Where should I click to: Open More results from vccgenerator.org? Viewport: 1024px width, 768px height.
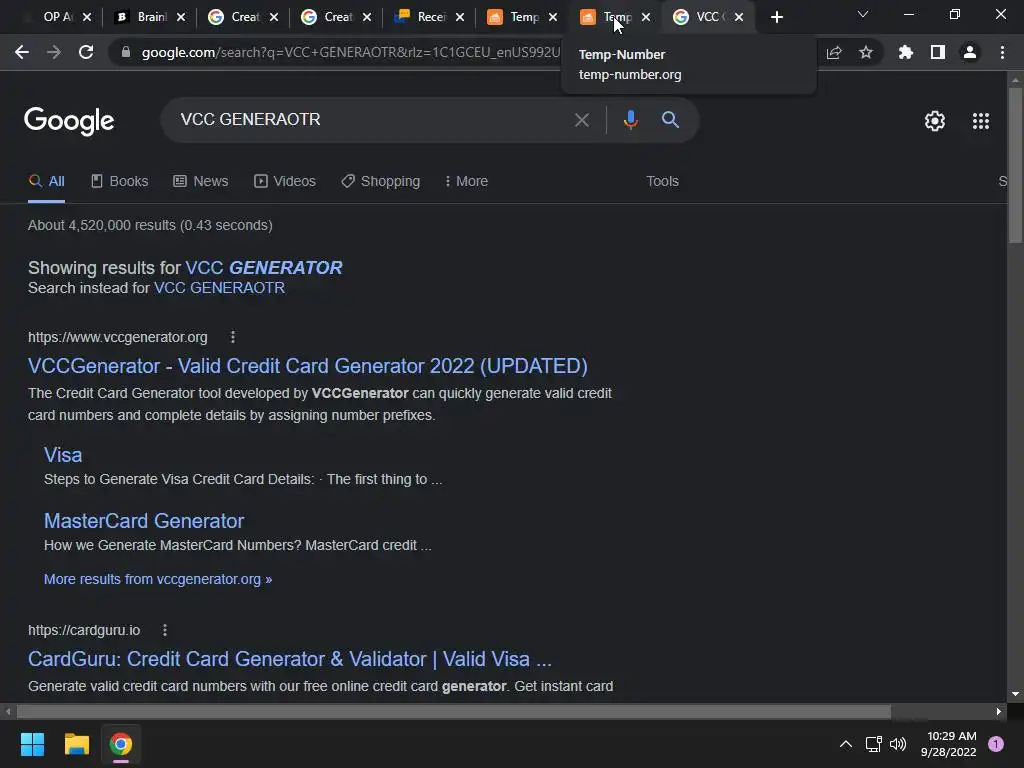(x=158, y=579)
